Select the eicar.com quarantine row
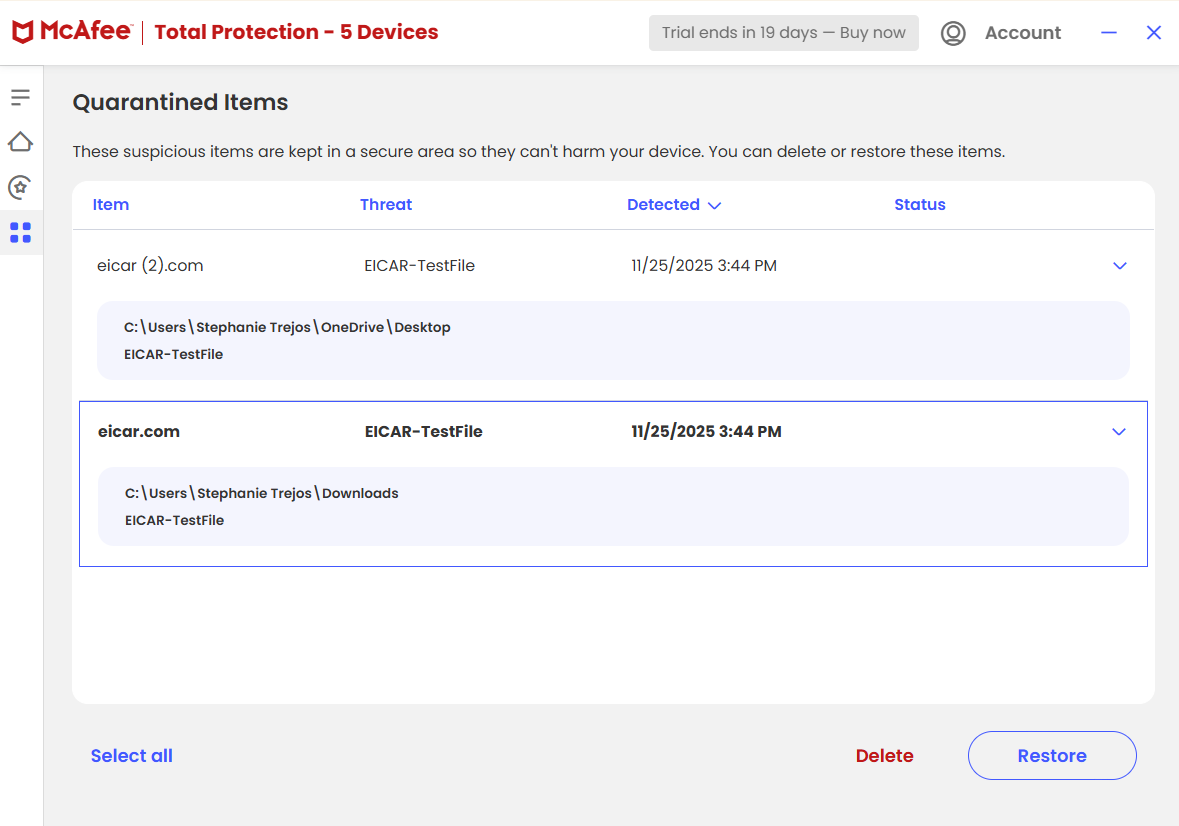The height and width of the screenshot is (826, 1179). tap(400, 431)
